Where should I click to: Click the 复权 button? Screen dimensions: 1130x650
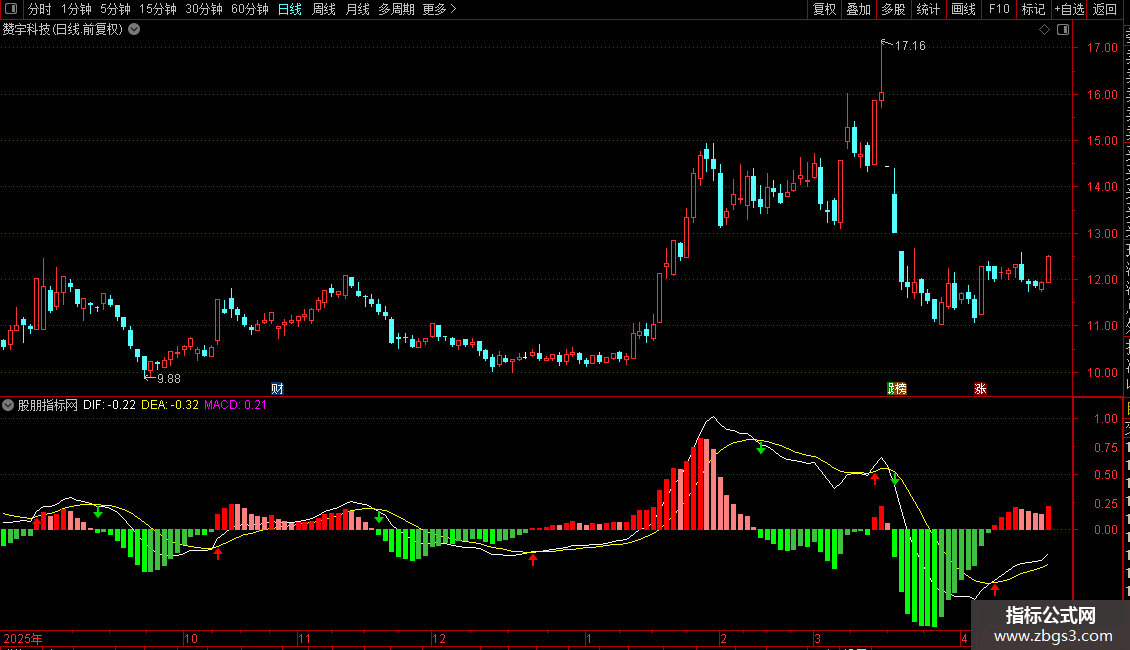[824, 9]
